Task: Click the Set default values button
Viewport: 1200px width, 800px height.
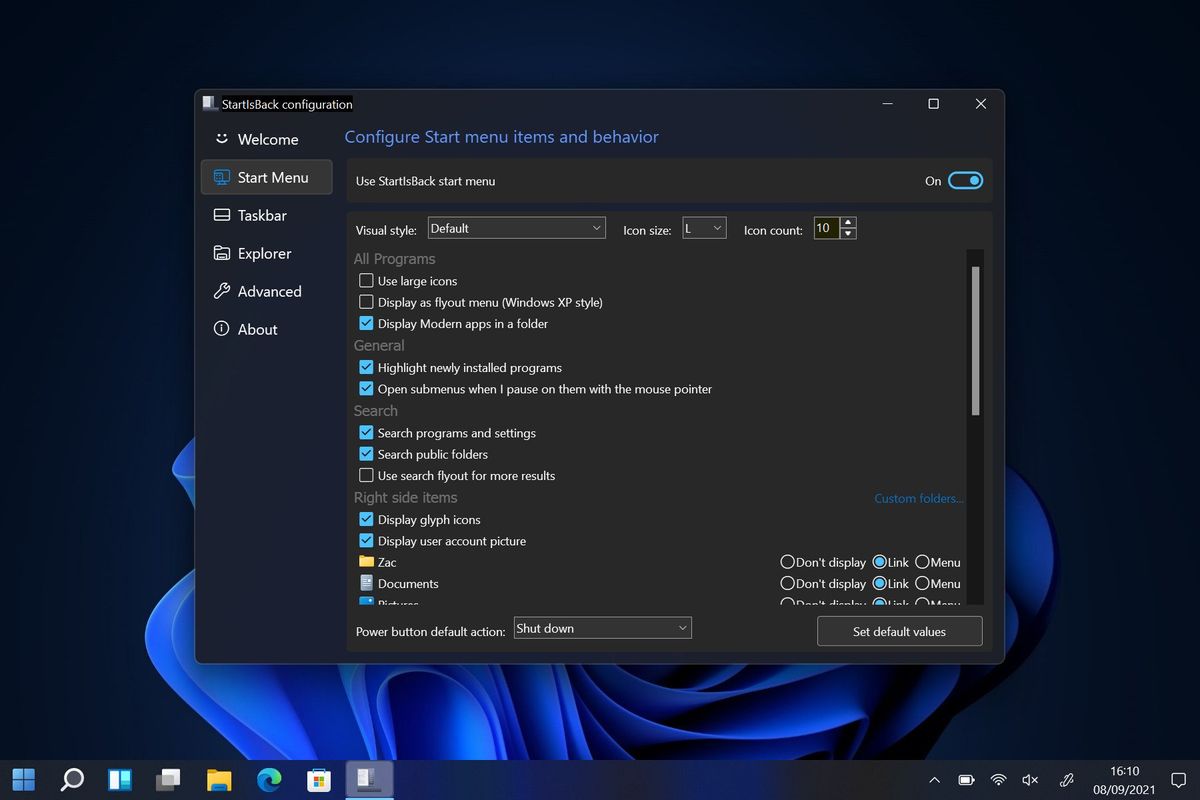Action: [899, 631]
